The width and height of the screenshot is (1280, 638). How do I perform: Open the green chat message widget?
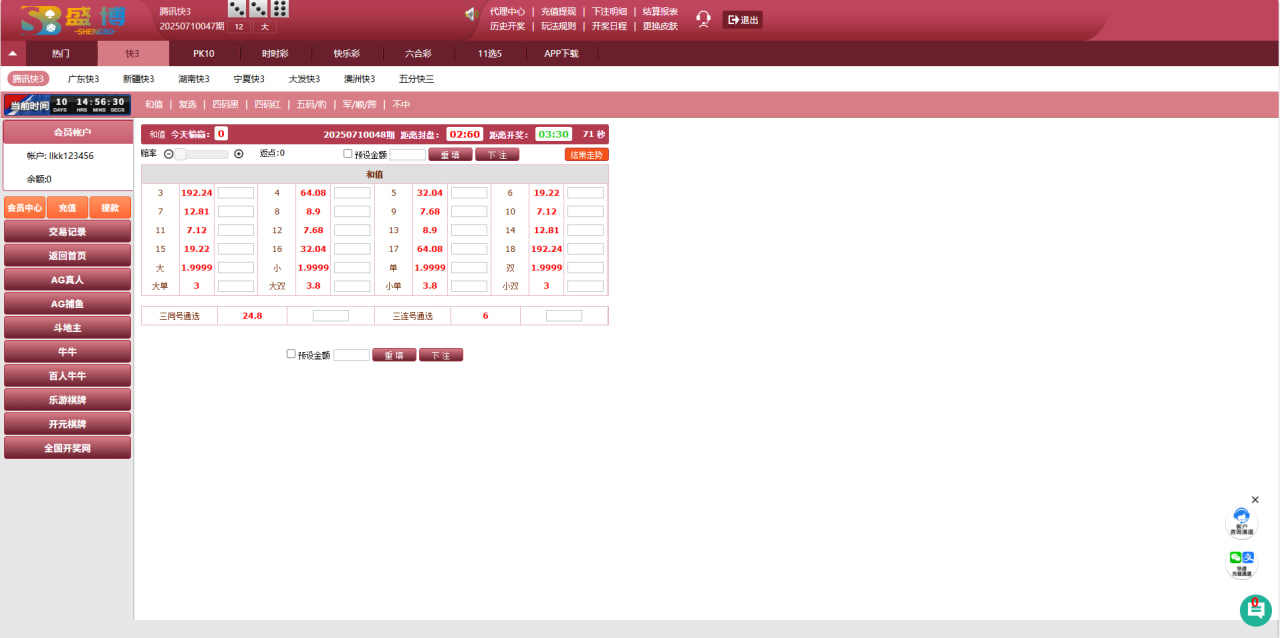pyautogui.click(x=1255, y=610)
